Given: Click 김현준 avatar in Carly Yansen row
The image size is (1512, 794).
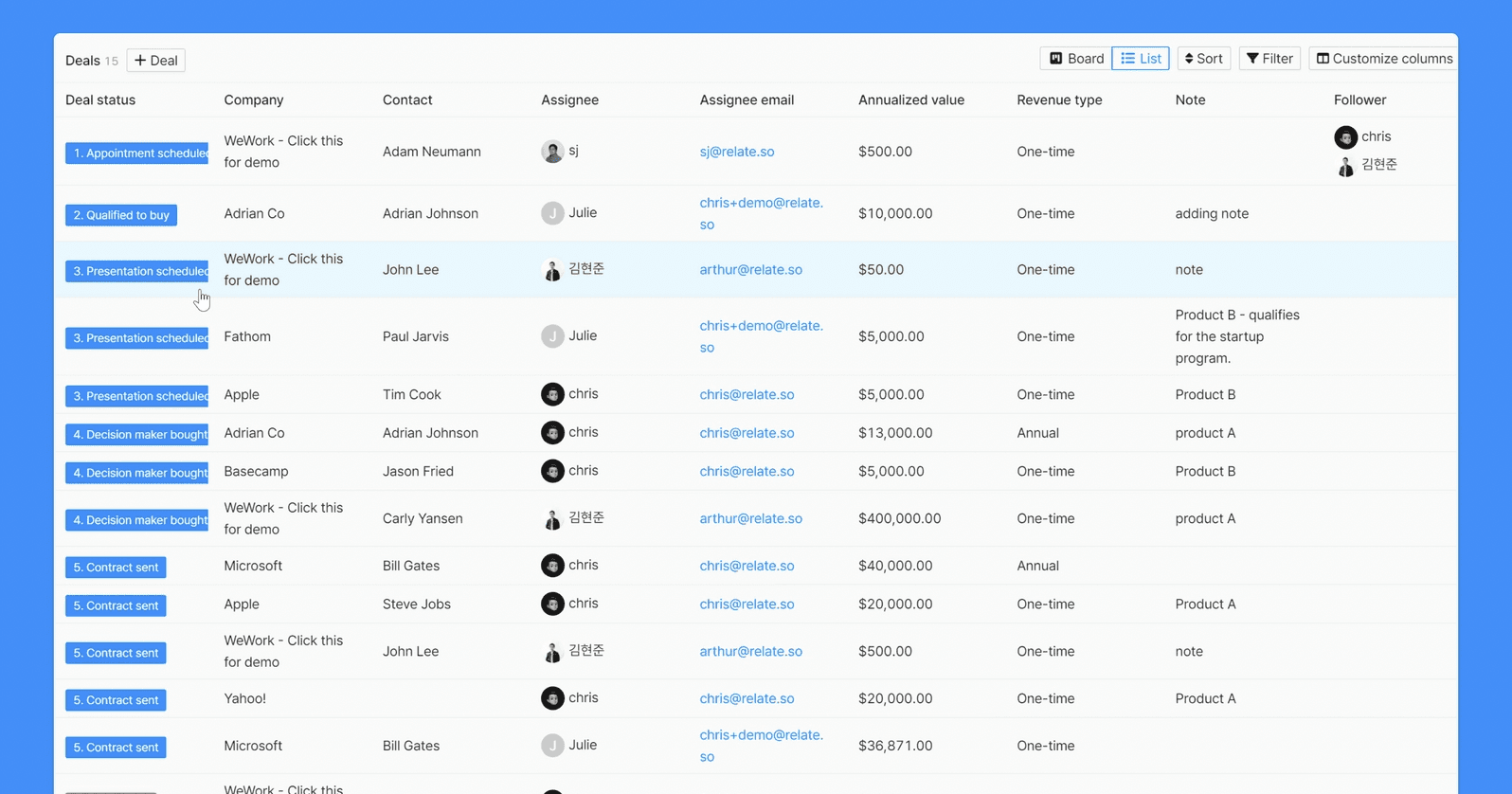Looking at the screenshot, I should [x=552, y=519].
